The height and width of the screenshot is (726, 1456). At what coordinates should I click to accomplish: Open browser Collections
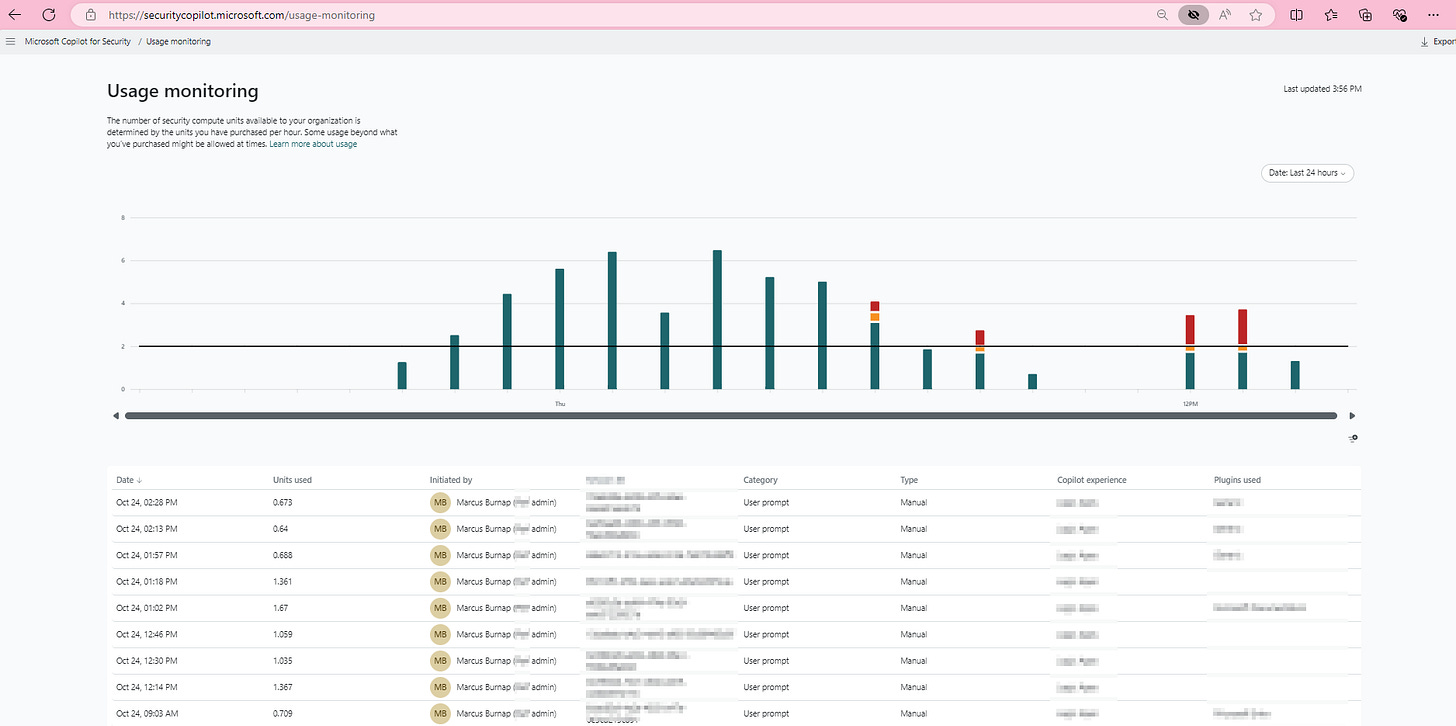[1365, 15]
